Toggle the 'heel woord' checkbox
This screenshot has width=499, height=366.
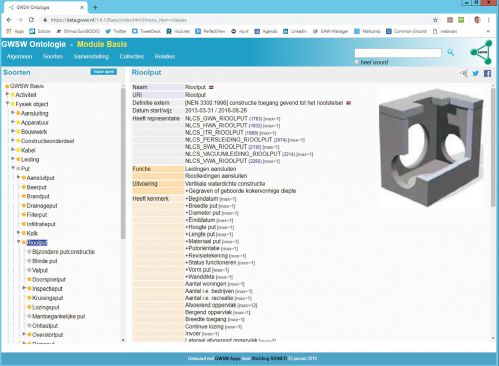[357, 62]
